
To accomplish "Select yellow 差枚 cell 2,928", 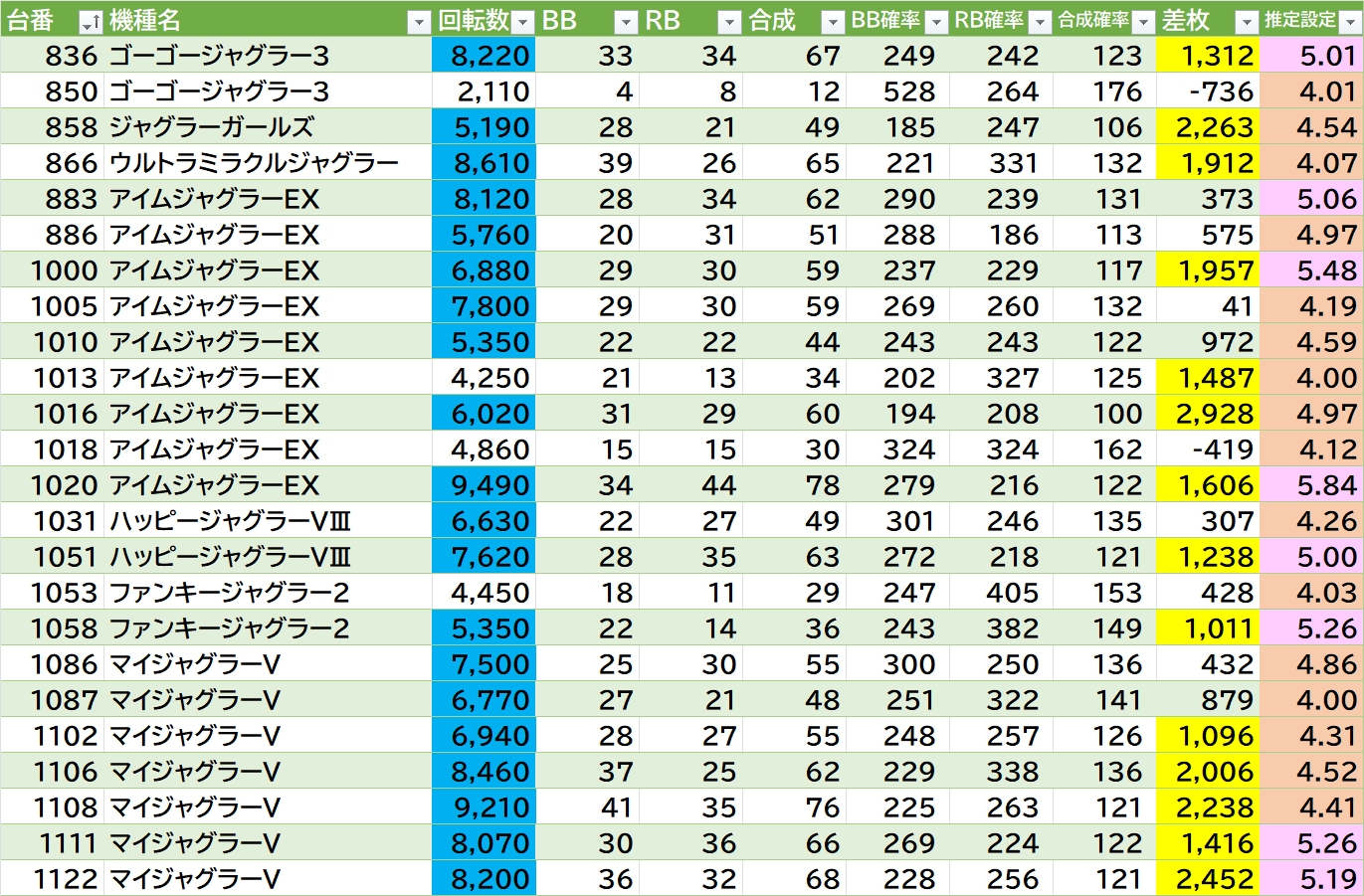I will point(1208,414).
